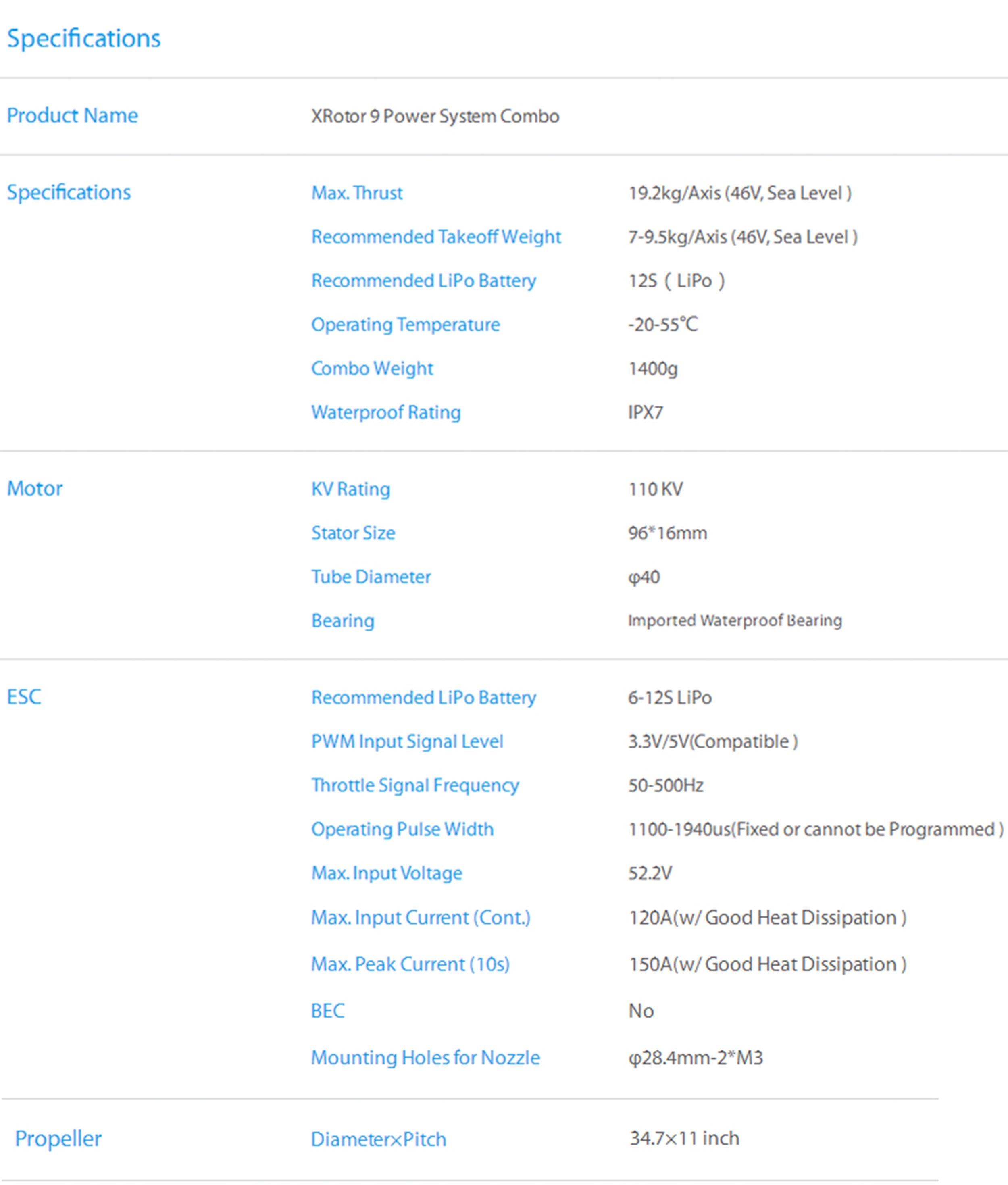
Task: Click the Max. Input Voltage label
Action: pos(386,873)
